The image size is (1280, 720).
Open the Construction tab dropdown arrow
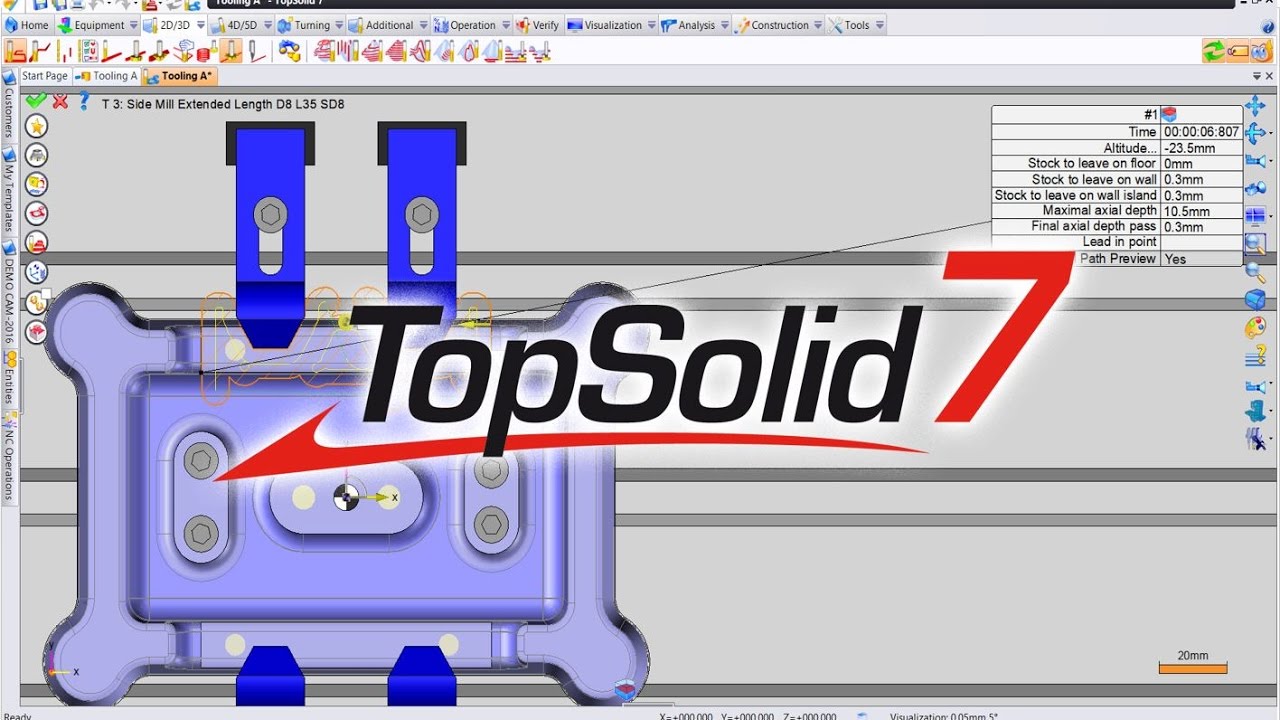818,25
